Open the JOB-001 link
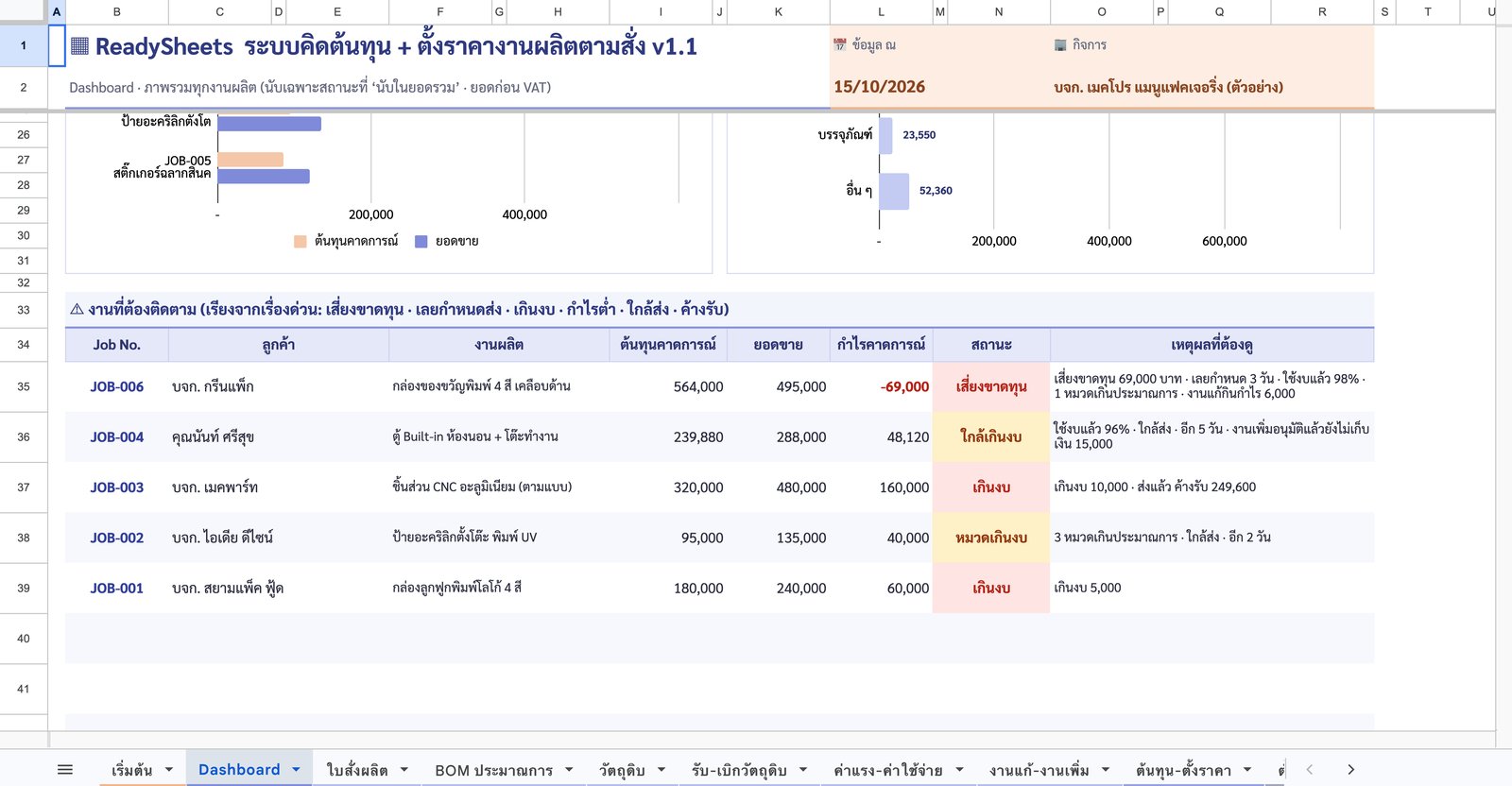 117,588
